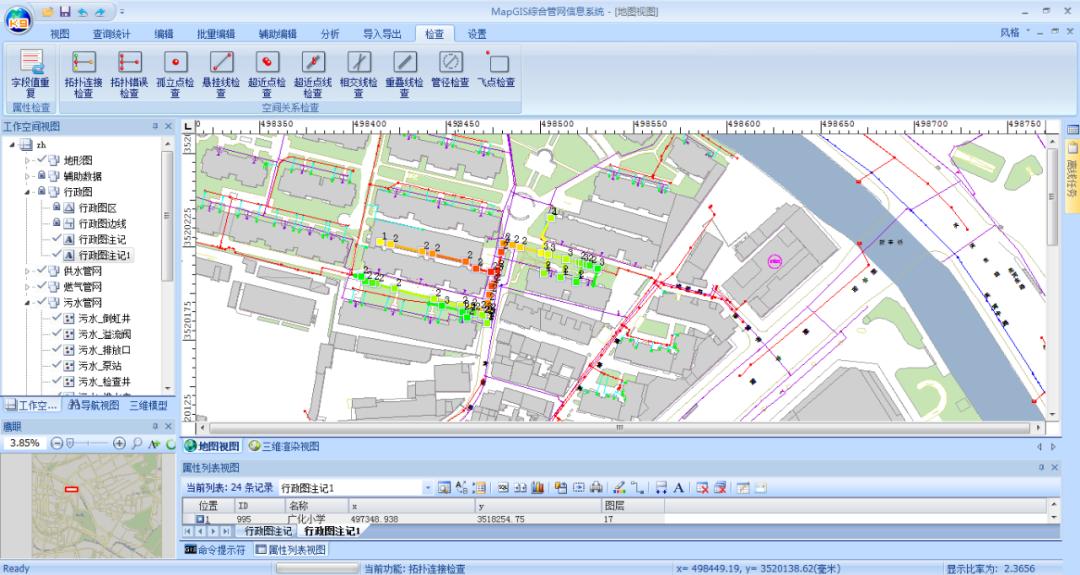The image size is (1080, 575).
Task: Toggle visibility check of 行政图注记 layer
Action: (x=57, y=239)
